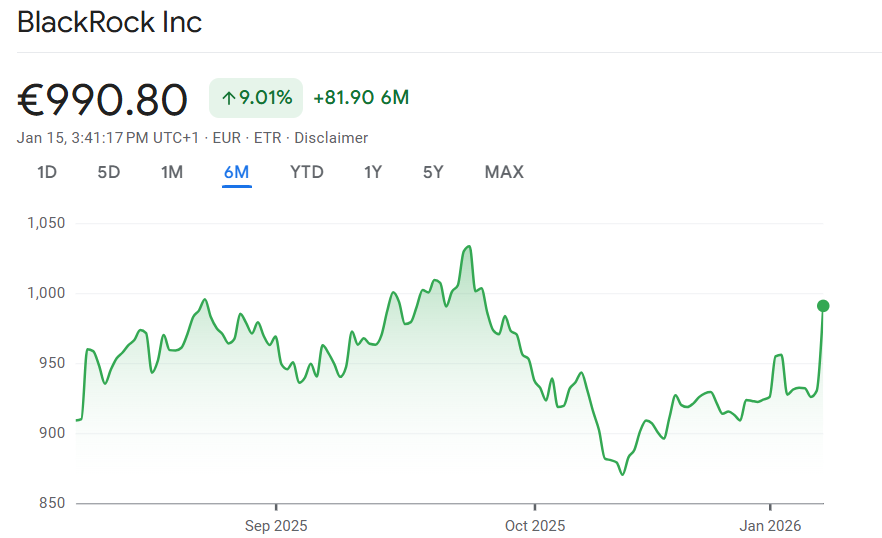Screen dimensions: 882x538
Task: Click the Jan 2026 axis label
Action: (x=770, y=525)
